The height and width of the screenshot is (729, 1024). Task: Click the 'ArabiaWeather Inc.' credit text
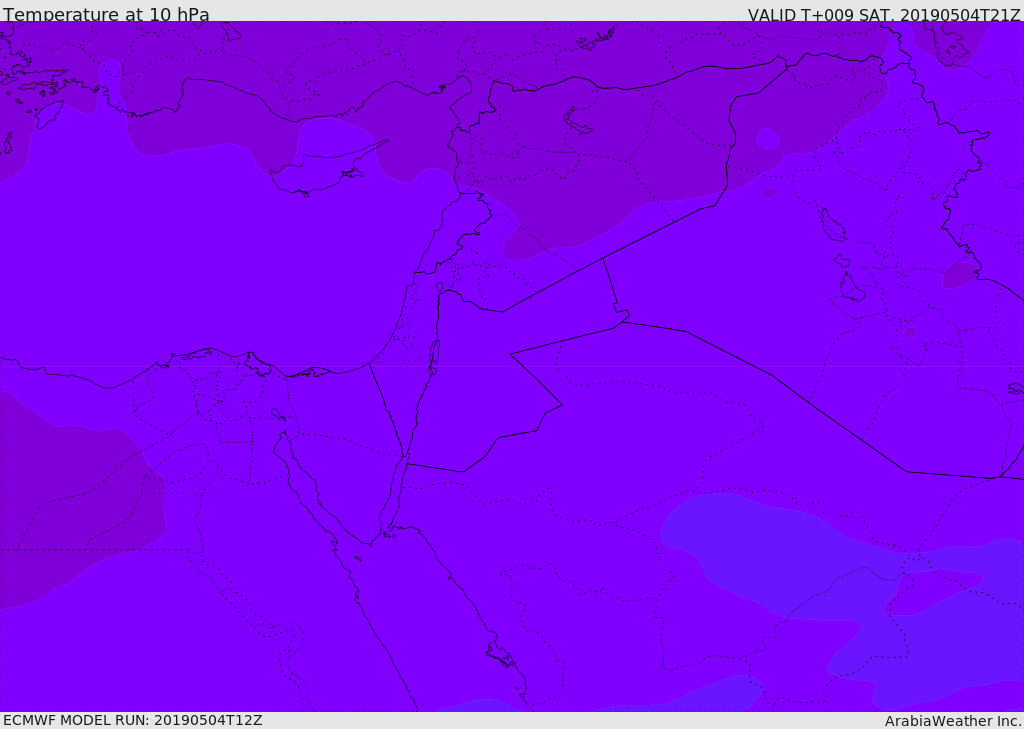point(953,721)
